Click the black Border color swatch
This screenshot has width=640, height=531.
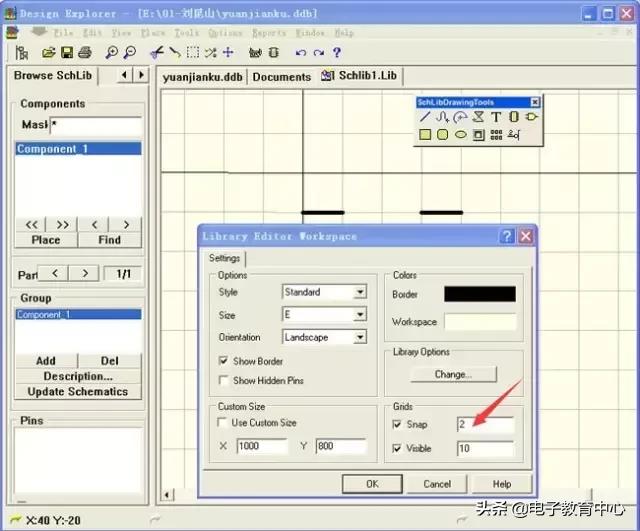(x=480, y=294)
